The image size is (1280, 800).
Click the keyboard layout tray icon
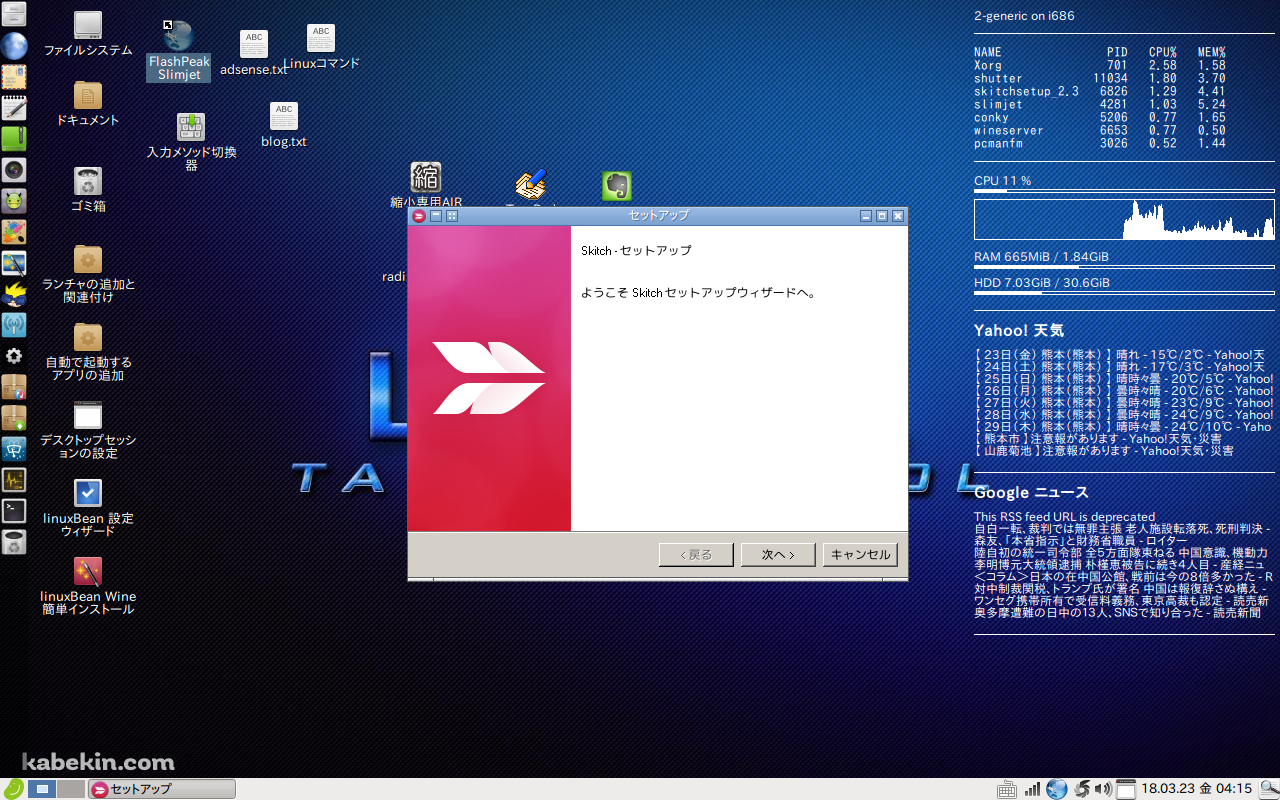pos(1006,789)
